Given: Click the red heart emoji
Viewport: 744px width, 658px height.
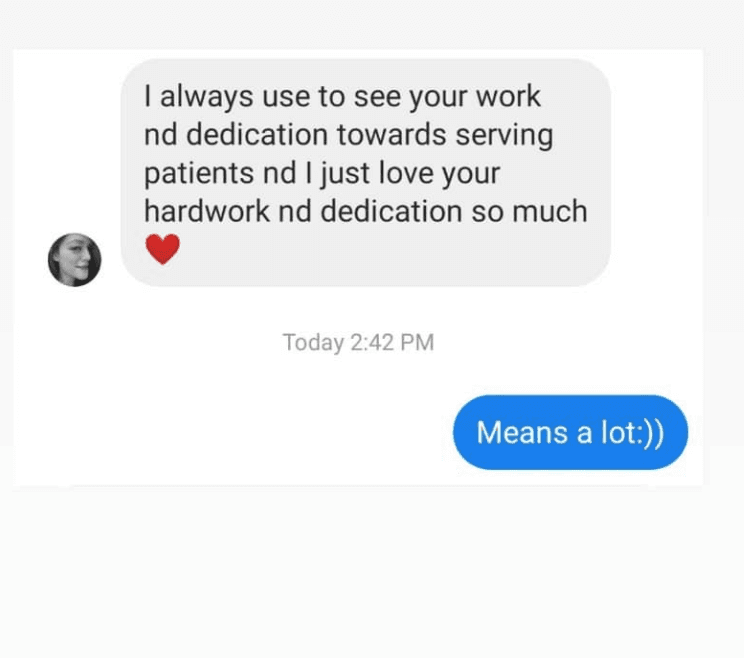Looking at the screenshot, I should (x=163, y=249).
